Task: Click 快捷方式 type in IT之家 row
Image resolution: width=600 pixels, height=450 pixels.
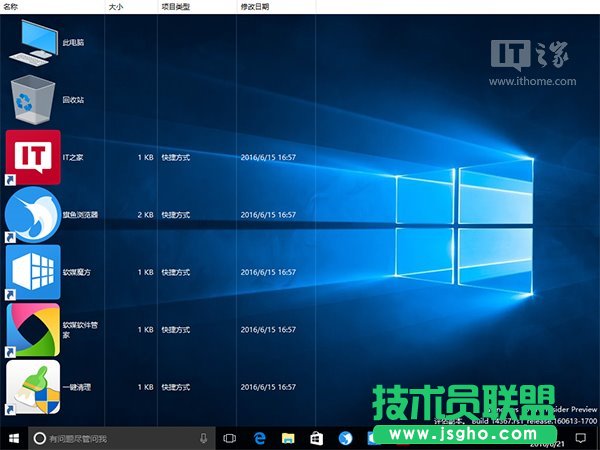Action: (x=176, y=157)
